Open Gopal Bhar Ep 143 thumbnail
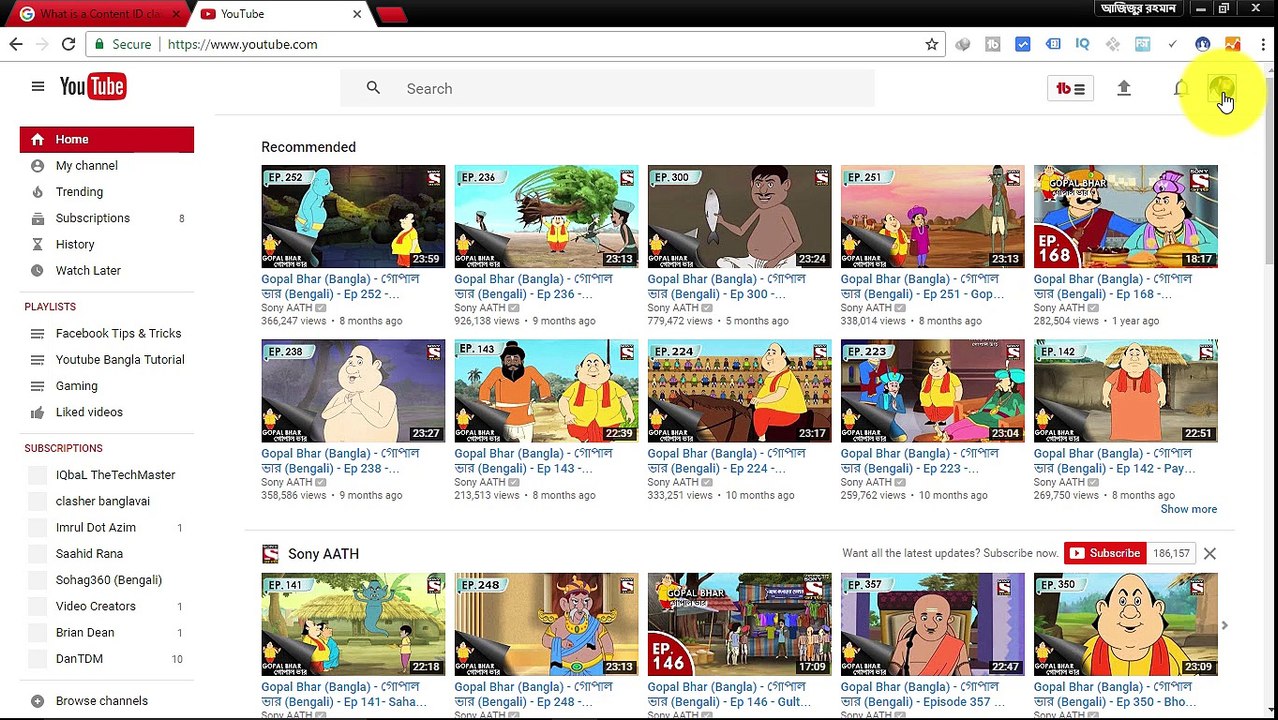 click(546, 391)
